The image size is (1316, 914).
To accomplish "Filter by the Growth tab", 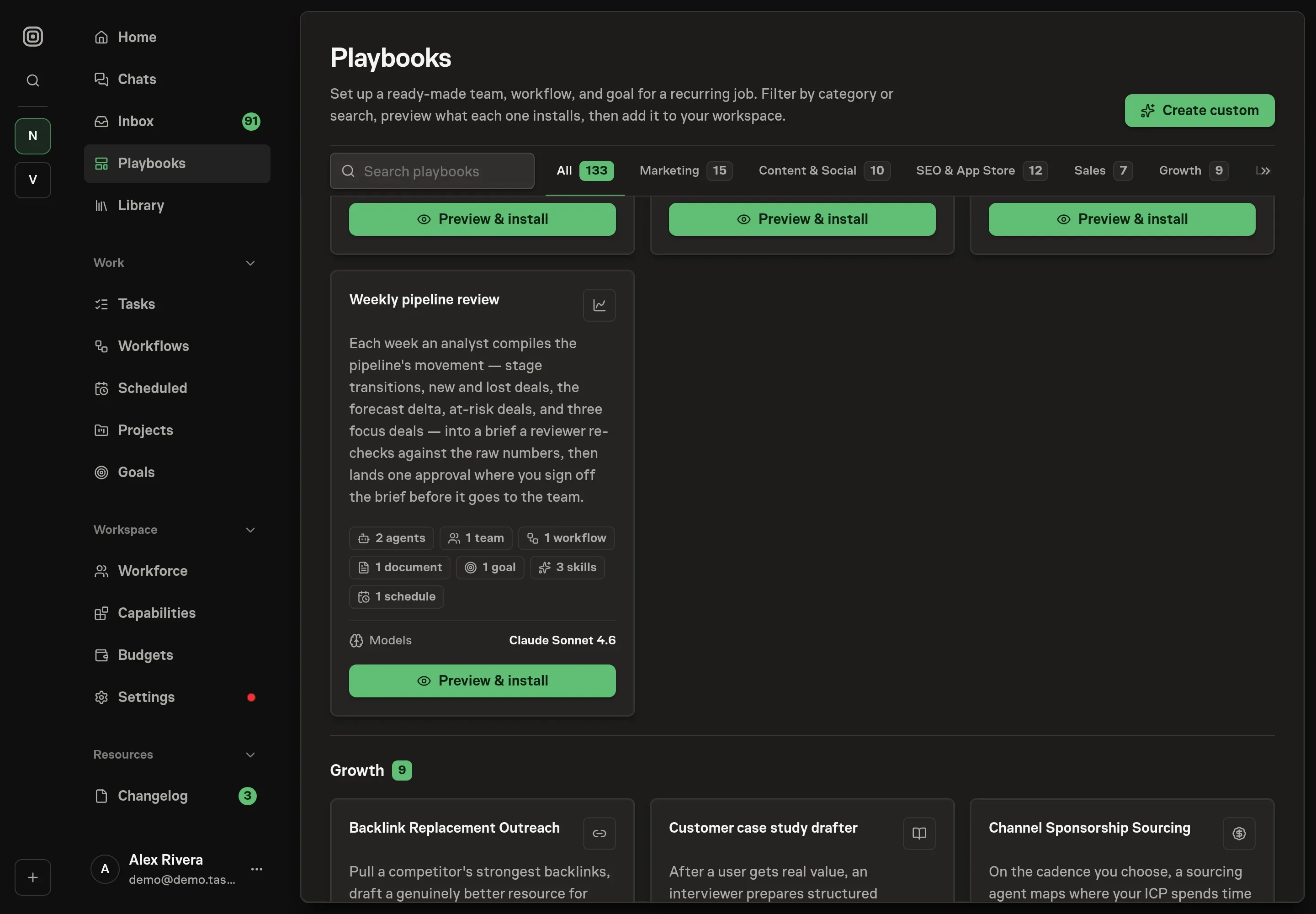I will (x=1194, y=170).
